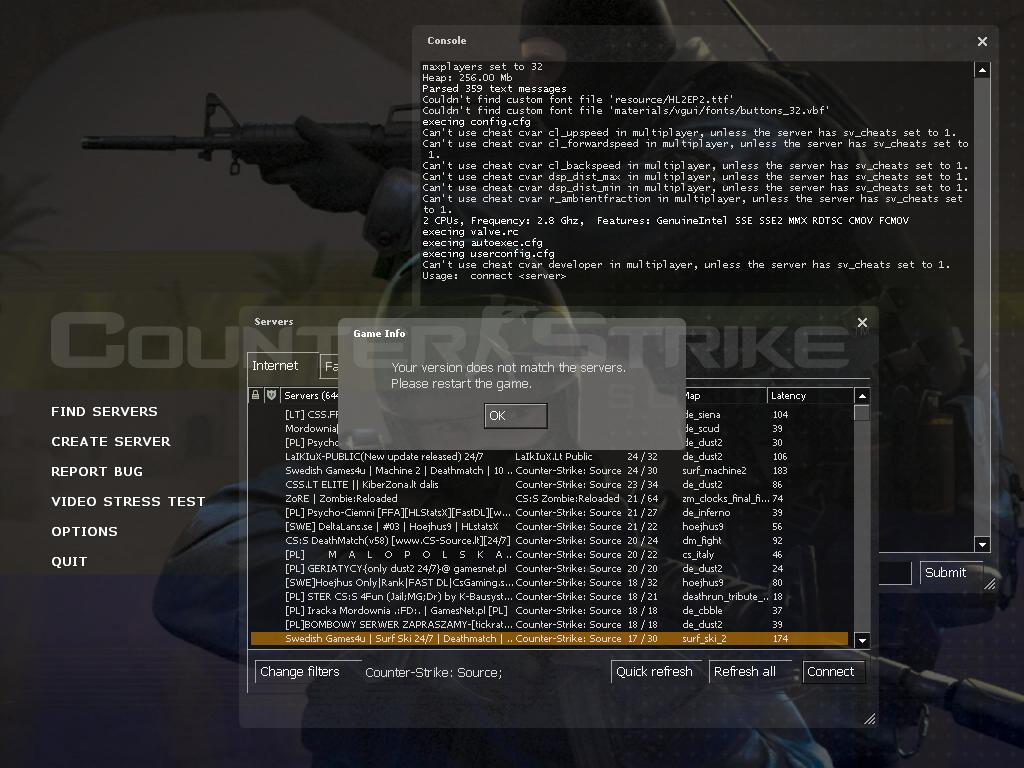This screenshot has width=1024, height=768.
Task: Select the Swedish Games4u Surf Ski server
Action: point(549,639)
